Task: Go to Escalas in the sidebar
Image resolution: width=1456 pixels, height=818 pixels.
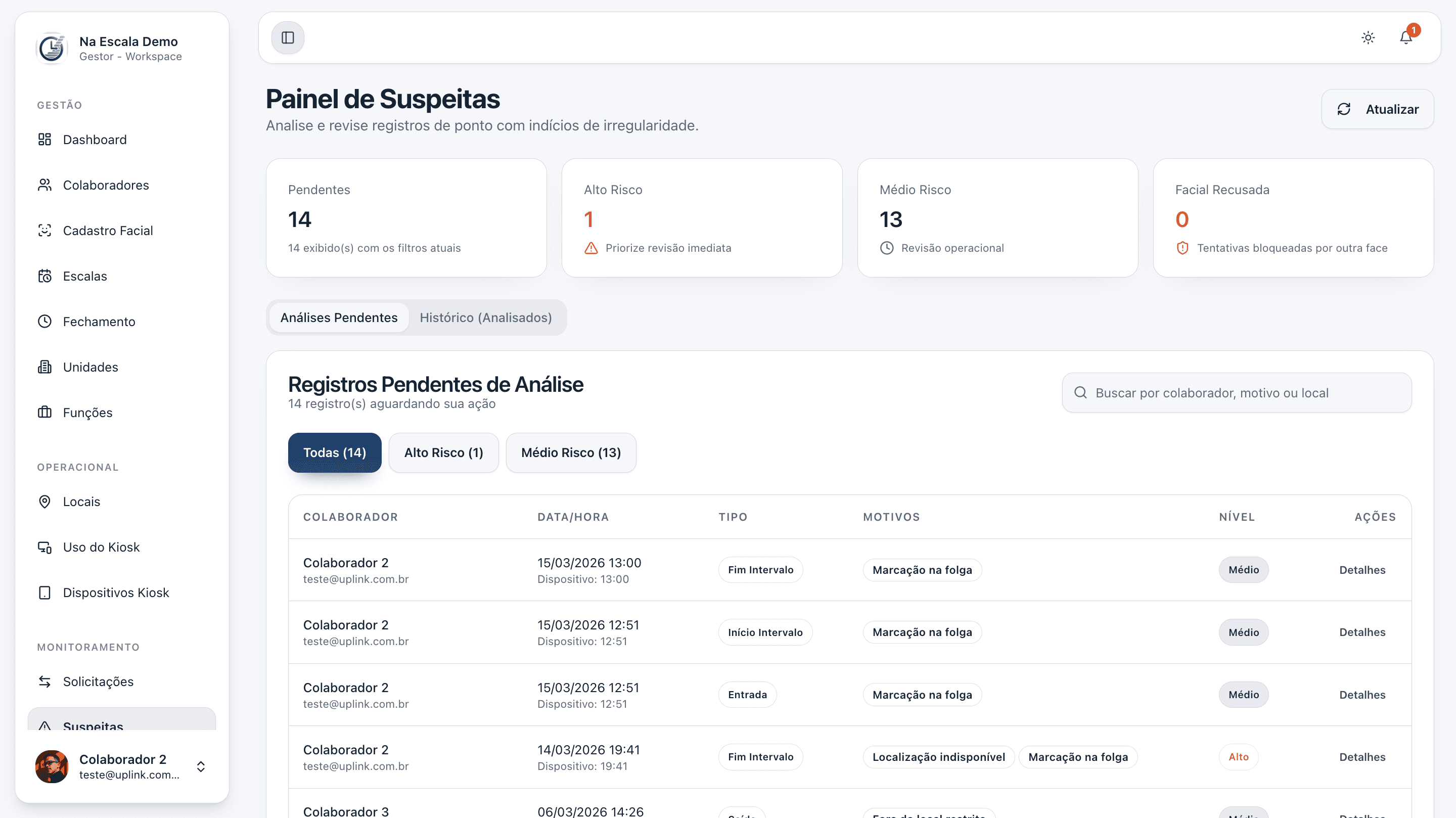Action: (85, 276)
